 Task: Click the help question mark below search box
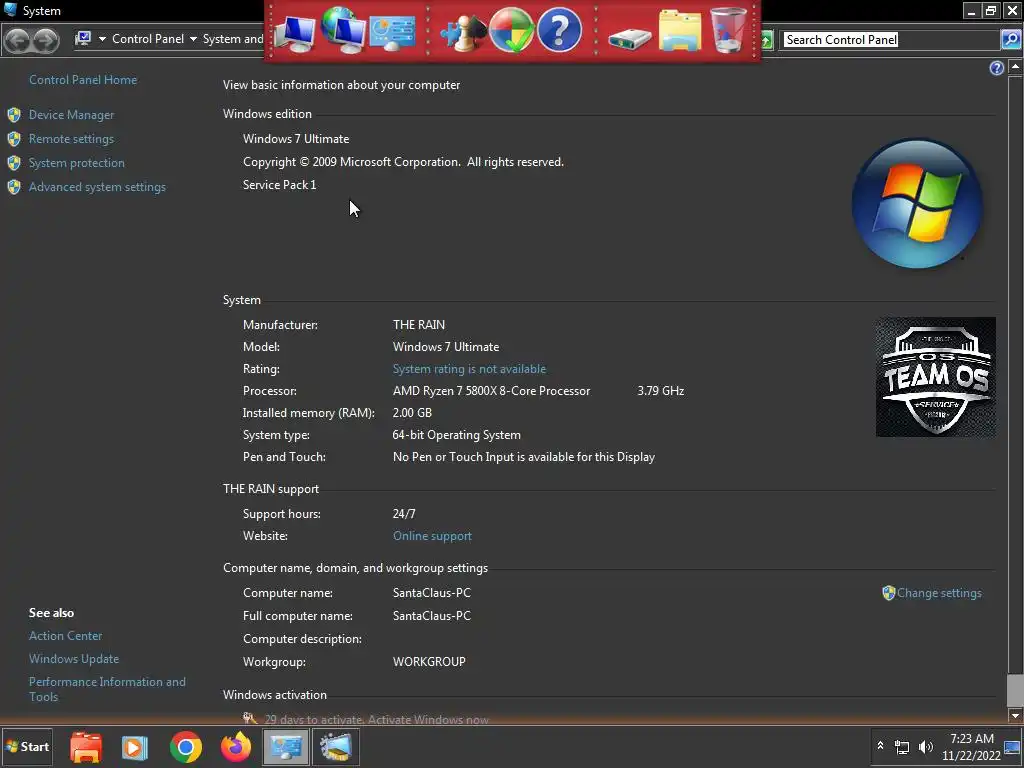click(997, 68)
